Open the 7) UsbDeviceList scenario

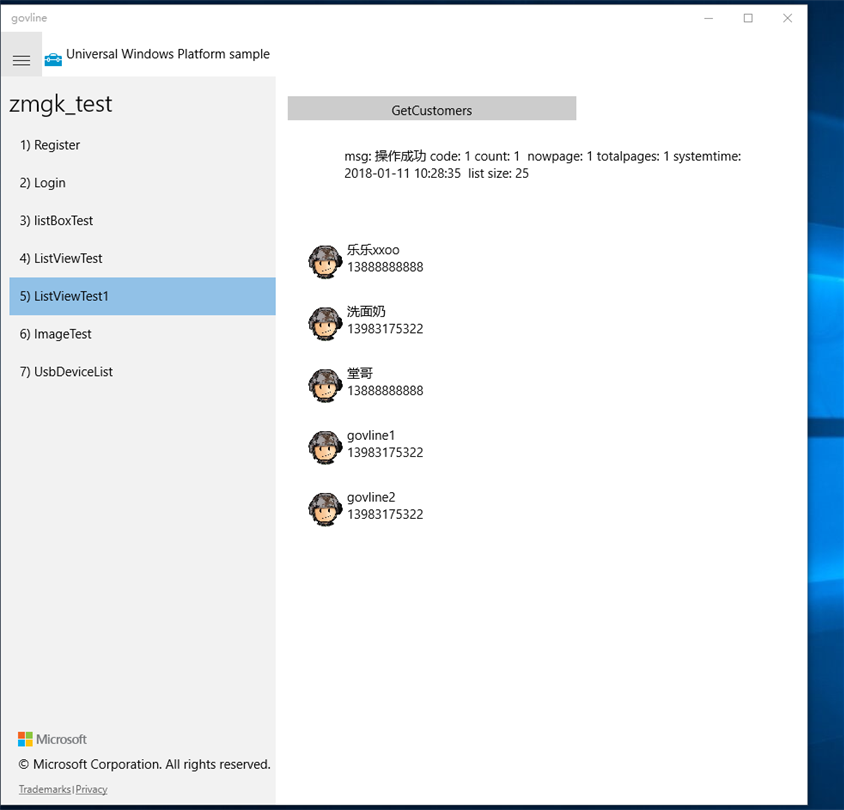coord(143,371)
